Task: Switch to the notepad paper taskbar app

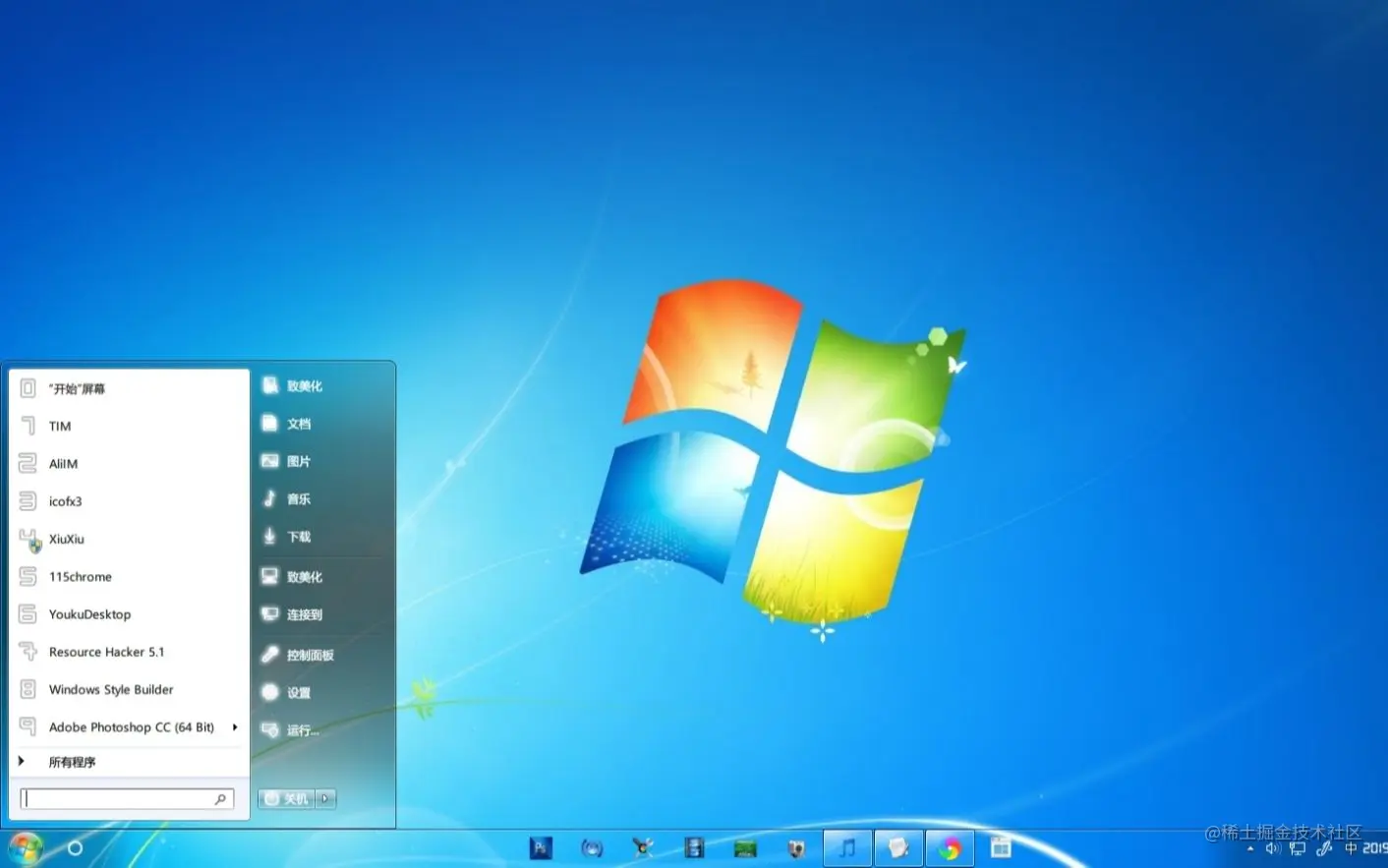Action: pyautogui.click(x=898, y=848)
